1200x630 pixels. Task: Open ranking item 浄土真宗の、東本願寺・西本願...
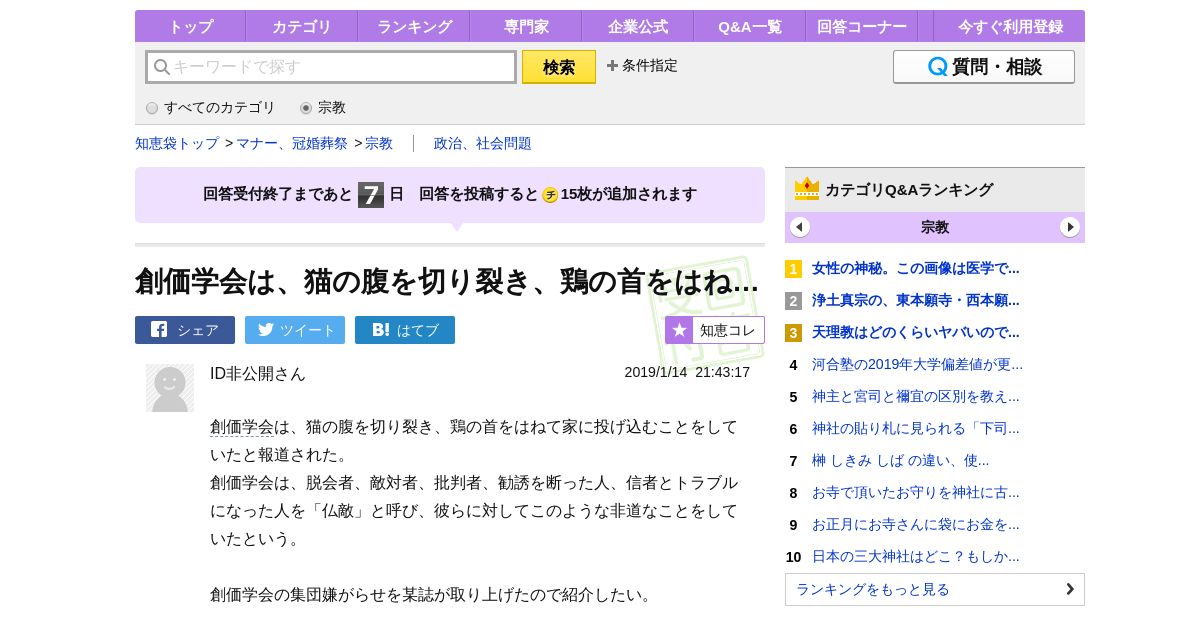[x=916, y=300]
